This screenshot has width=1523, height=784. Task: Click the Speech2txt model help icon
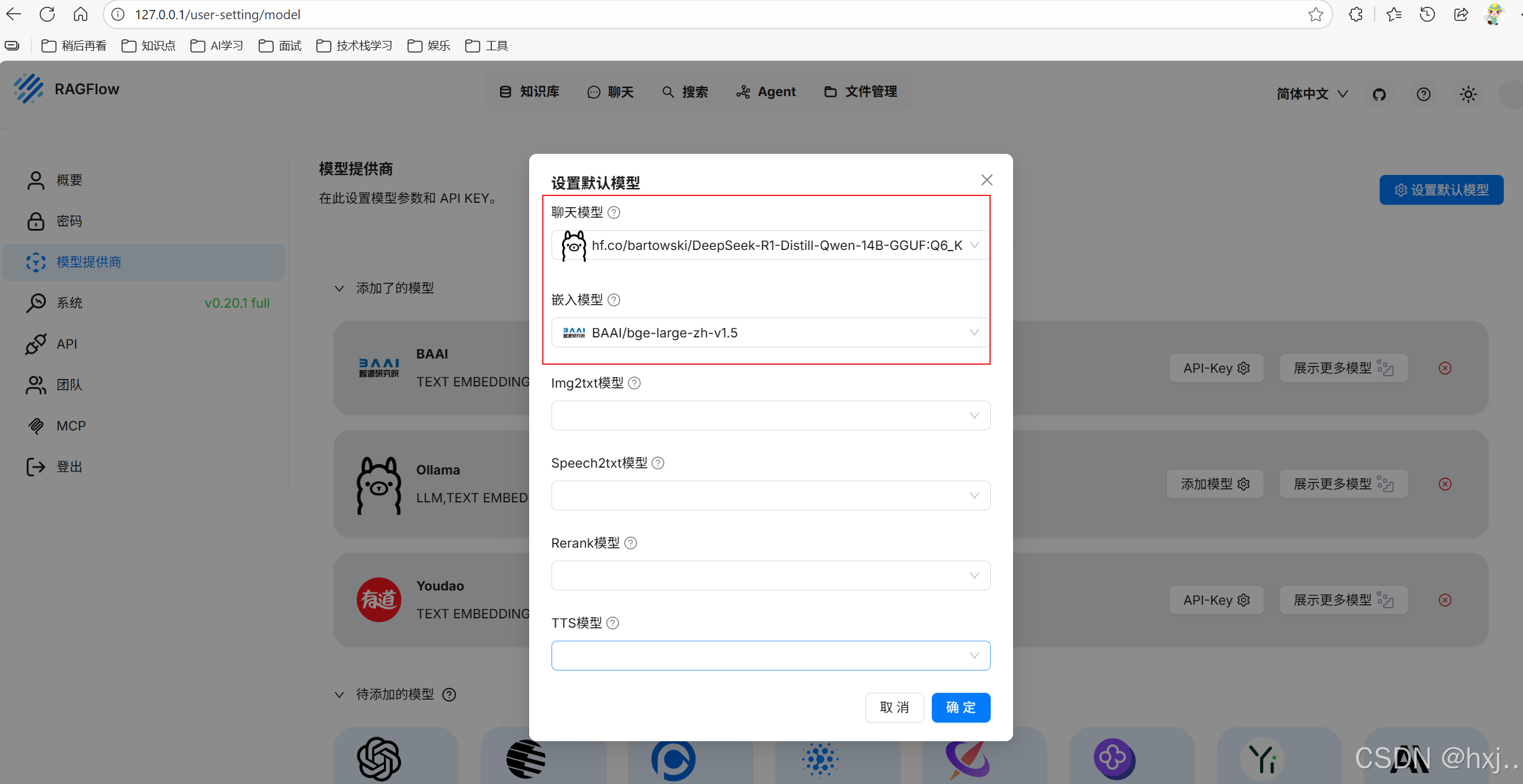point(658,463)
